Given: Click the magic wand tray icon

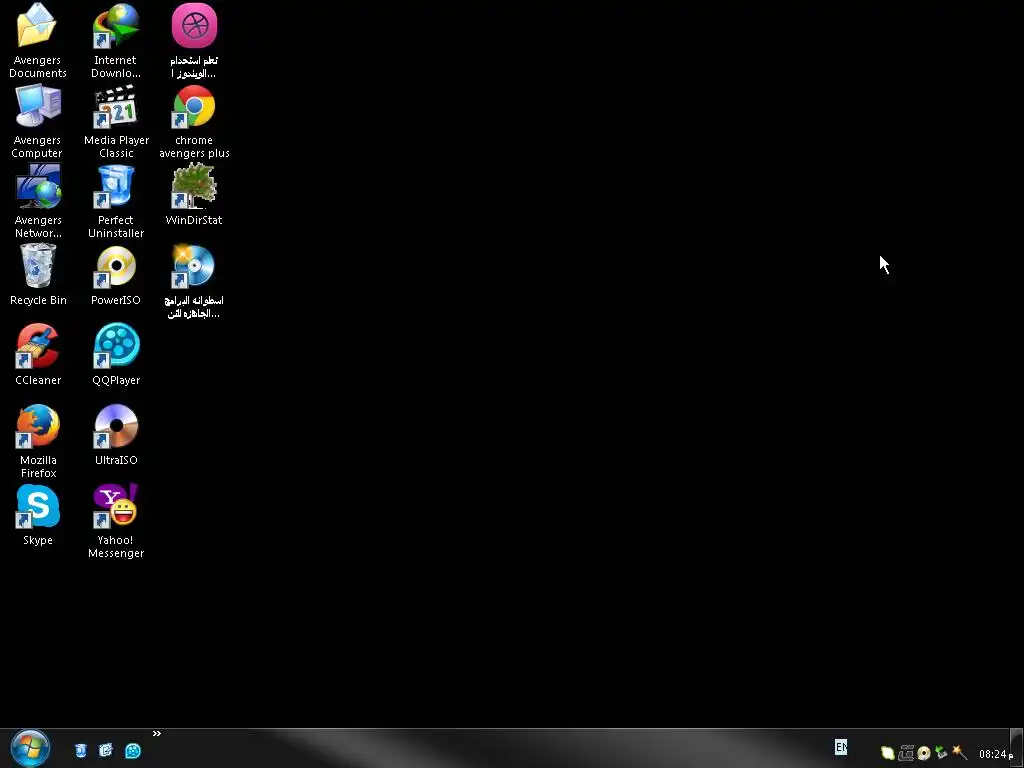Looking at the screenshot, I should pyautogui.click(x=959, y=752).
